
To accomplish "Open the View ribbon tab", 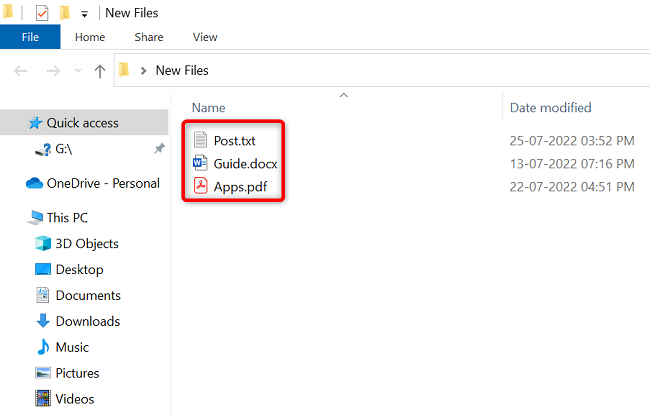I will (205, 37).
